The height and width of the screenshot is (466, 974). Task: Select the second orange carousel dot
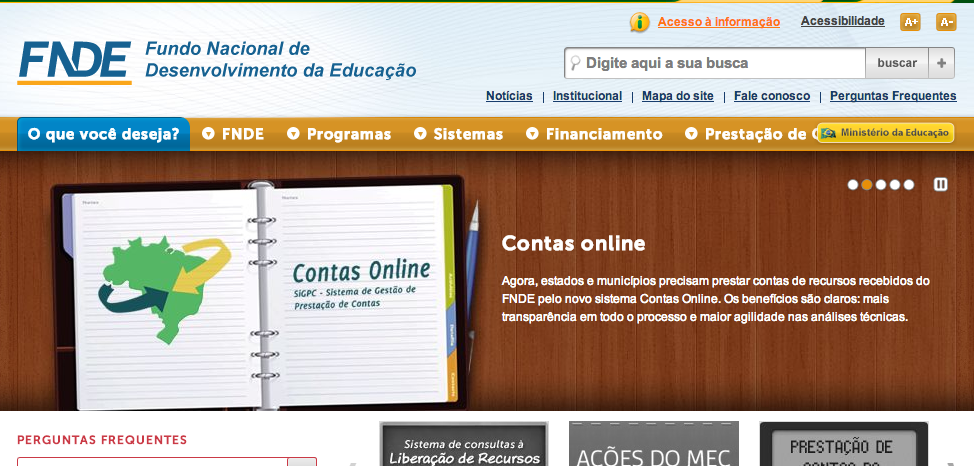[x=867, y=185]
